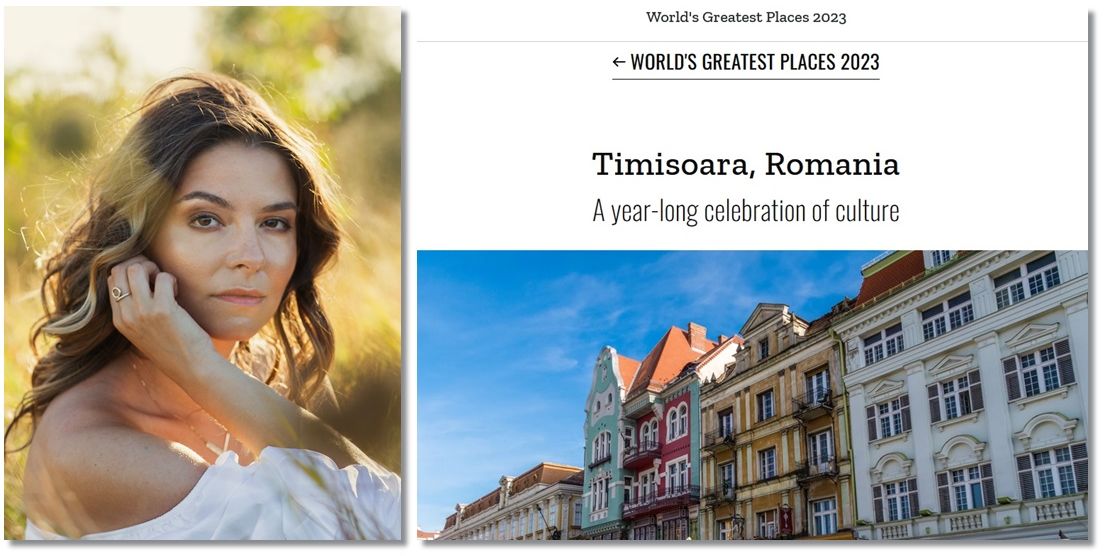Click the left arrow before World's Greatest Places
Image resolution: width=1104 pixels, height=556 pixels.
[x=618, y=62]
